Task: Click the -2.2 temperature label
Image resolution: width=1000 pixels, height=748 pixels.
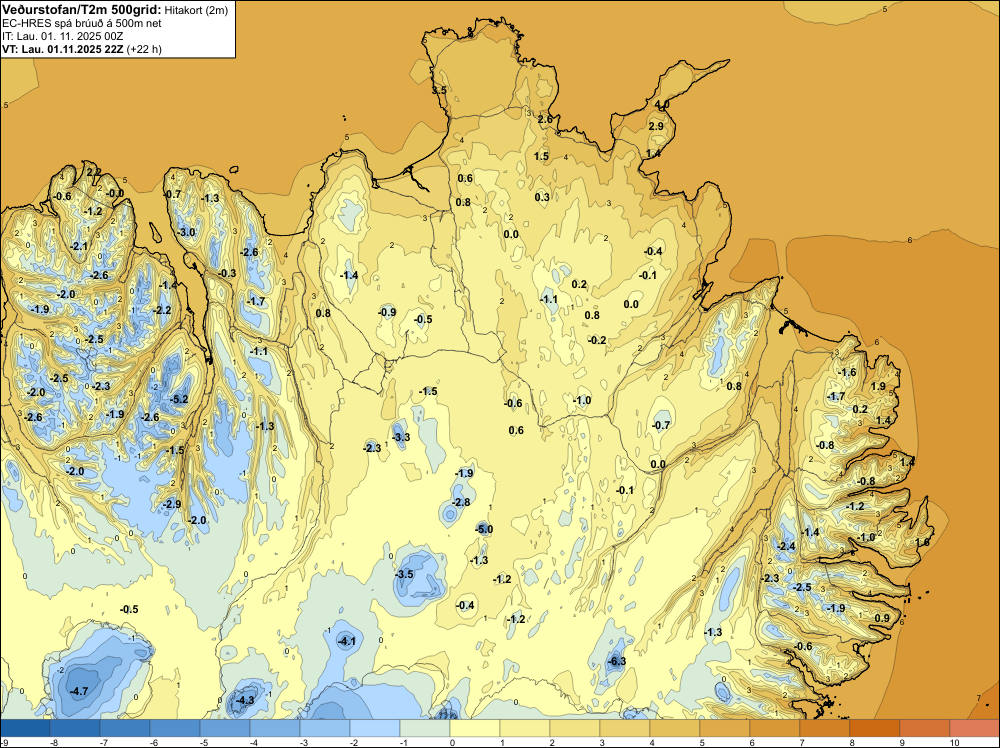Action: [x=163, y=311]
